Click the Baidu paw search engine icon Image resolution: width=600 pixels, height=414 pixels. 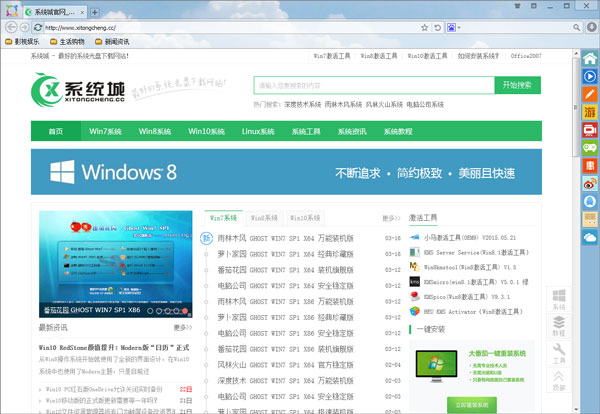(451, 28)
